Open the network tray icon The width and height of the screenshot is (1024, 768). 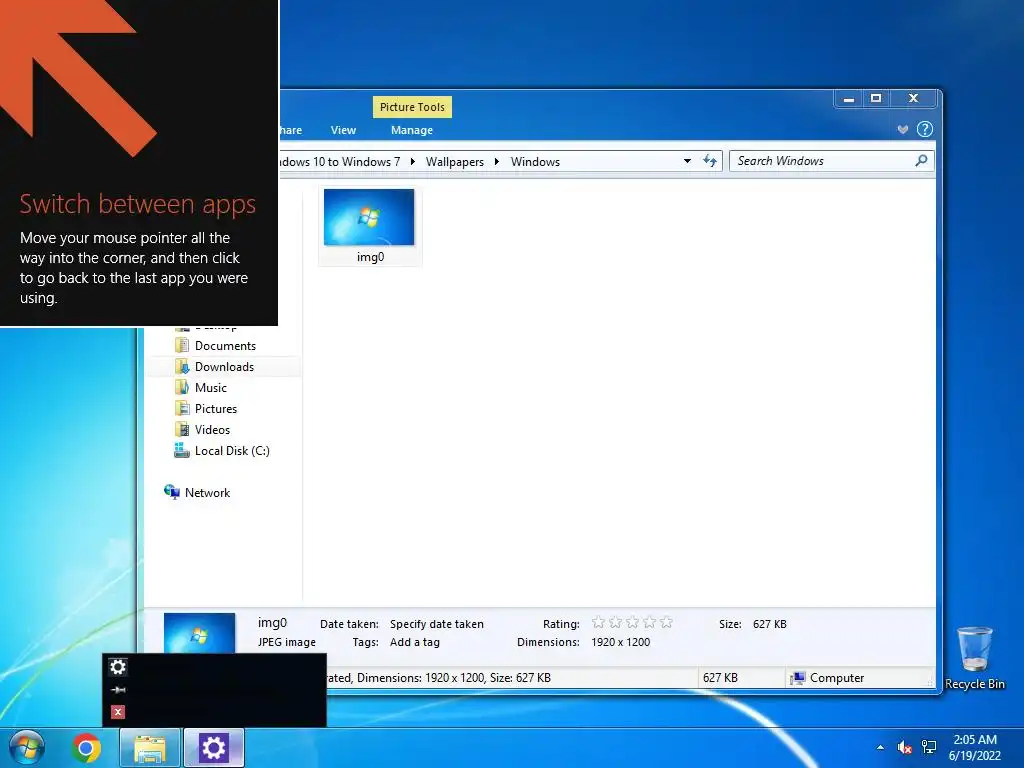point(929,747)
